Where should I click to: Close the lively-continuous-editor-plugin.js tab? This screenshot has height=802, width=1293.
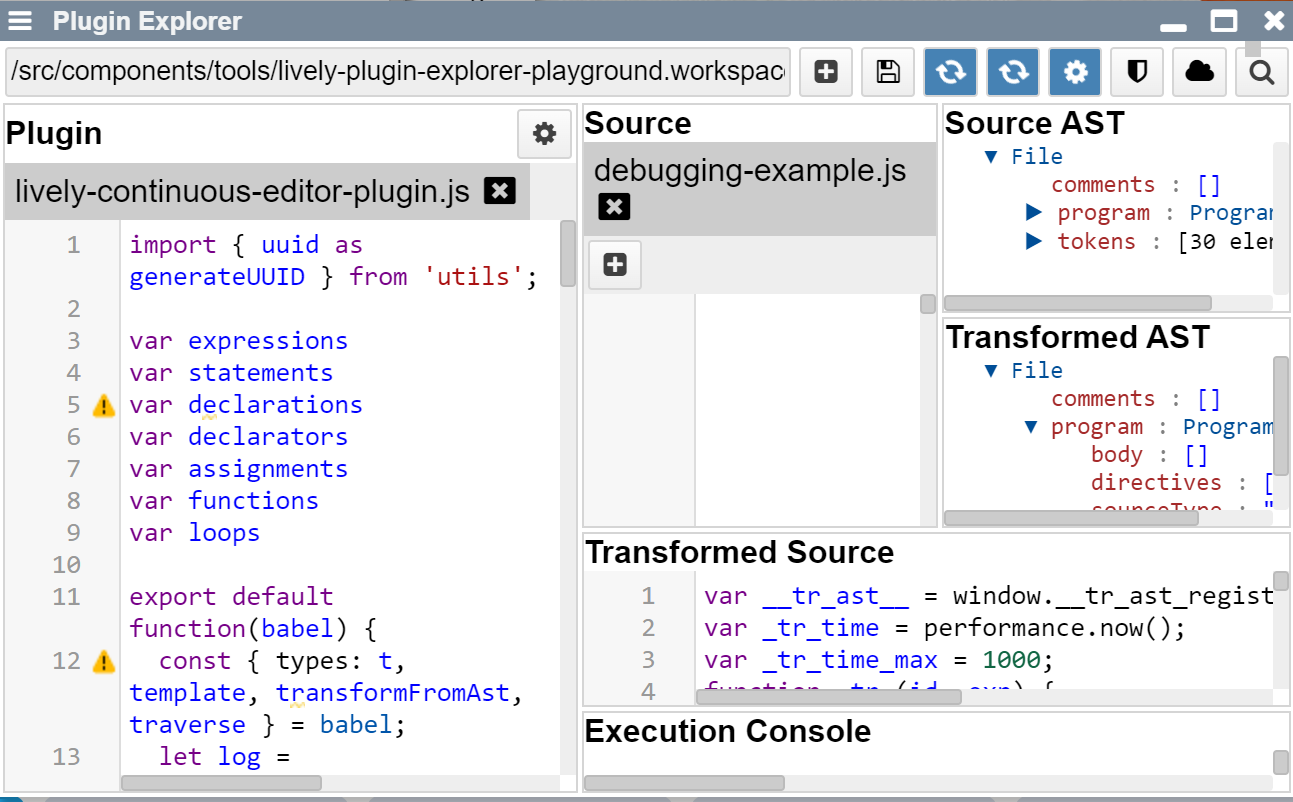coord(500,191)
